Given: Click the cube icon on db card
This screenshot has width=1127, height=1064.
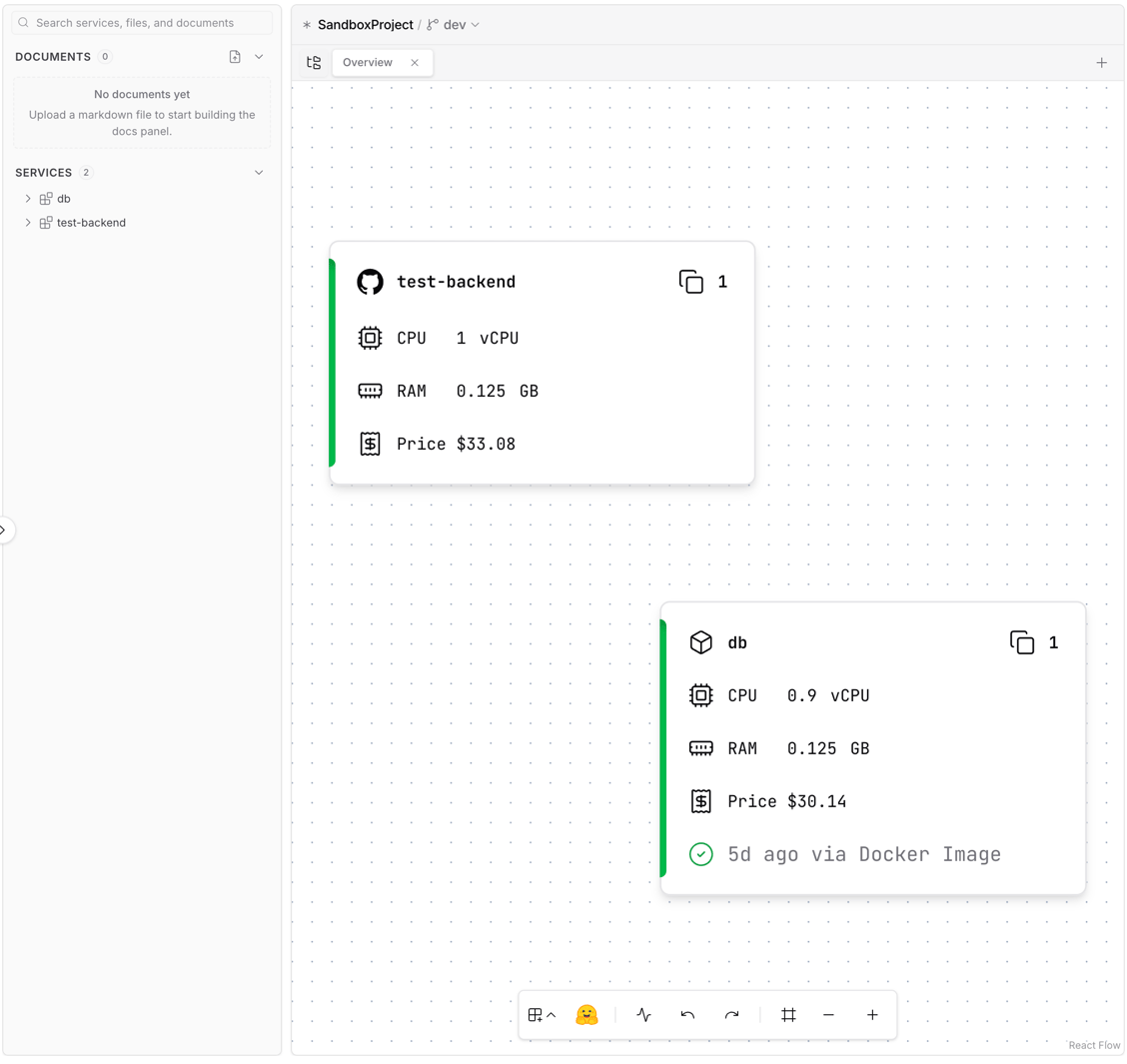Looking at the screenshot, I should pos(700,642).
